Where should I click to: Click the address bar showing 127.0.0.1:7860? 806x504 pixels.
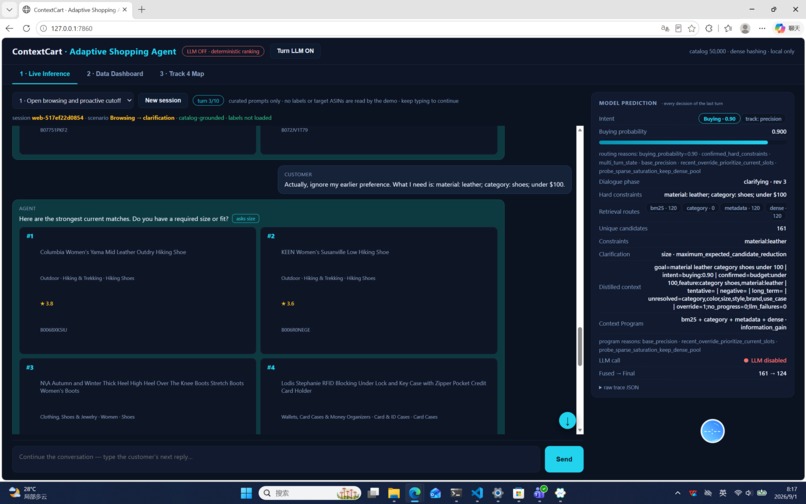click(x=350, y=28)
